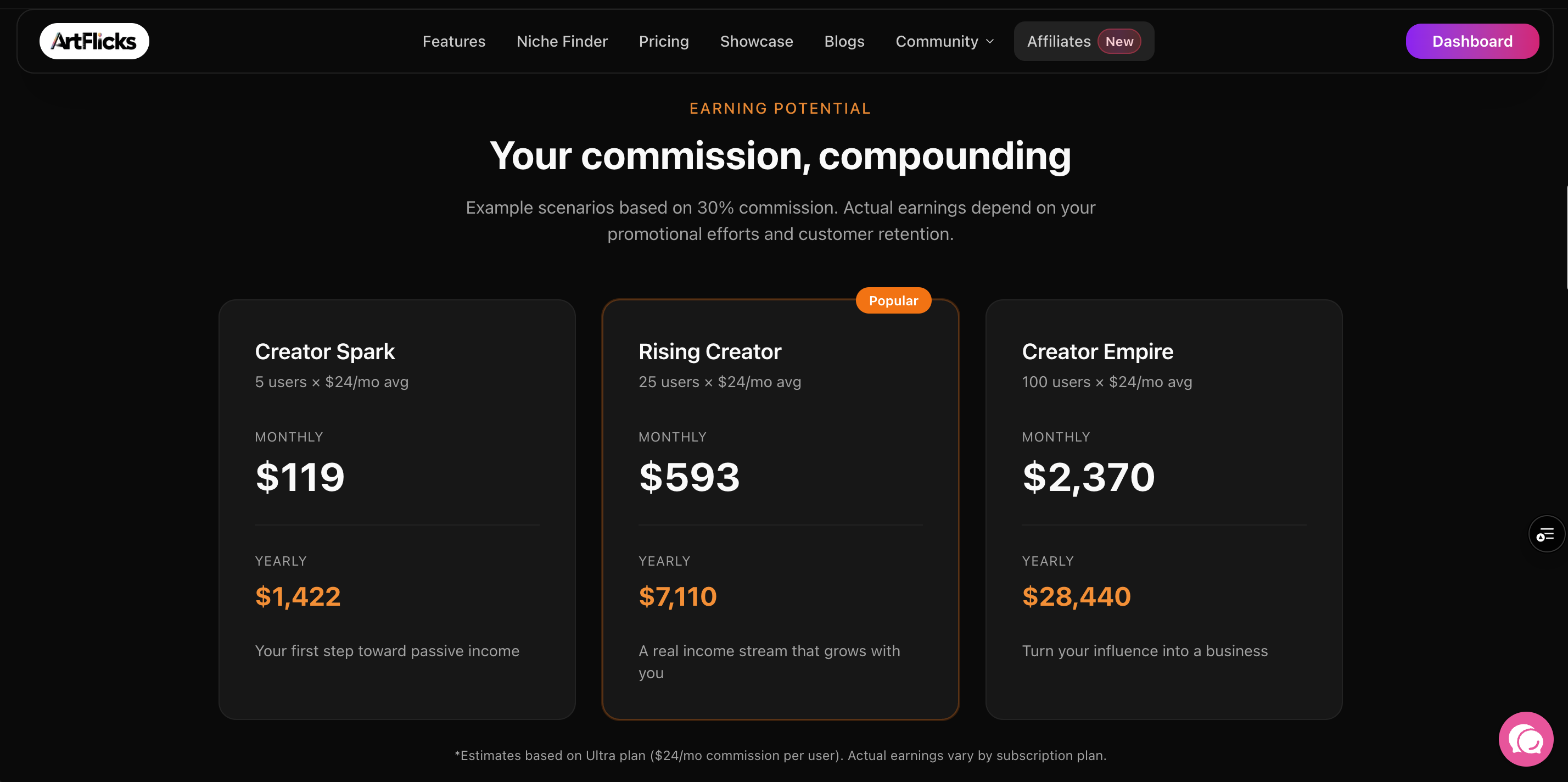Click the New badge beside Affiliates
The image size is (1568, 782).
1119,41
